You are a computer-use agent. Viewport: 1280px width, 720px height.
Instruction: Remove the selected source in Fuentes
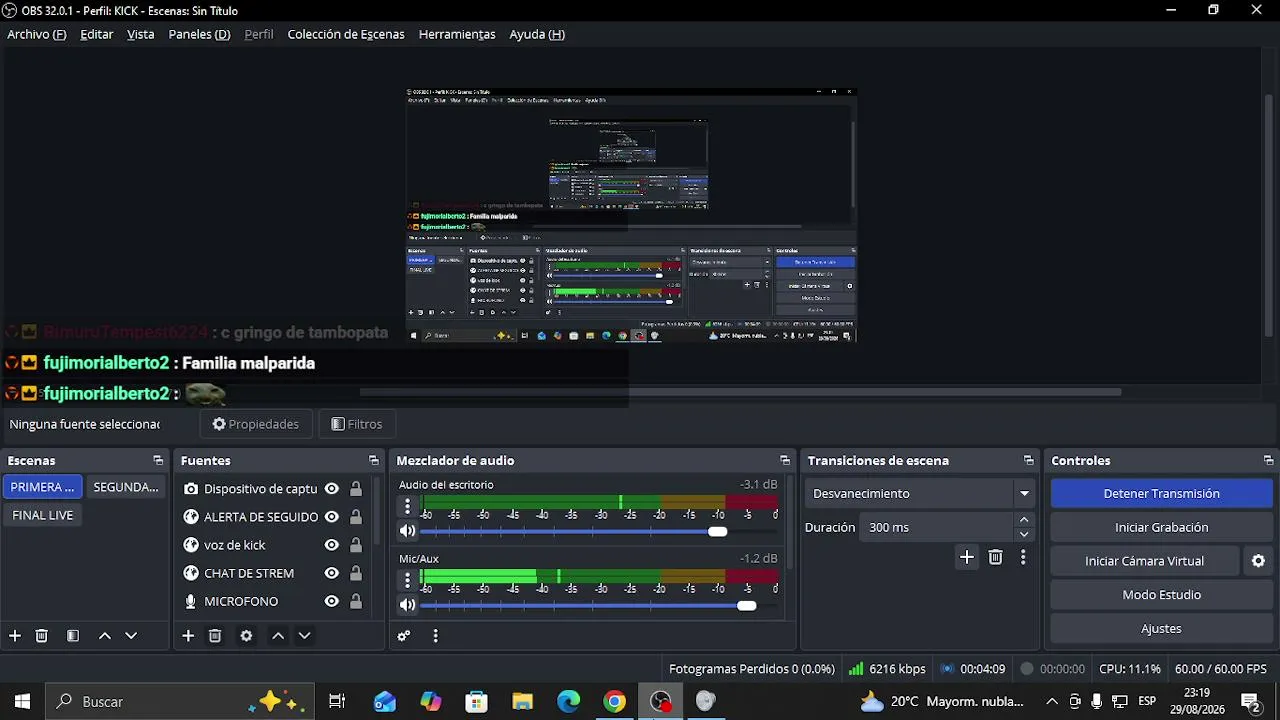coord(215,636)
